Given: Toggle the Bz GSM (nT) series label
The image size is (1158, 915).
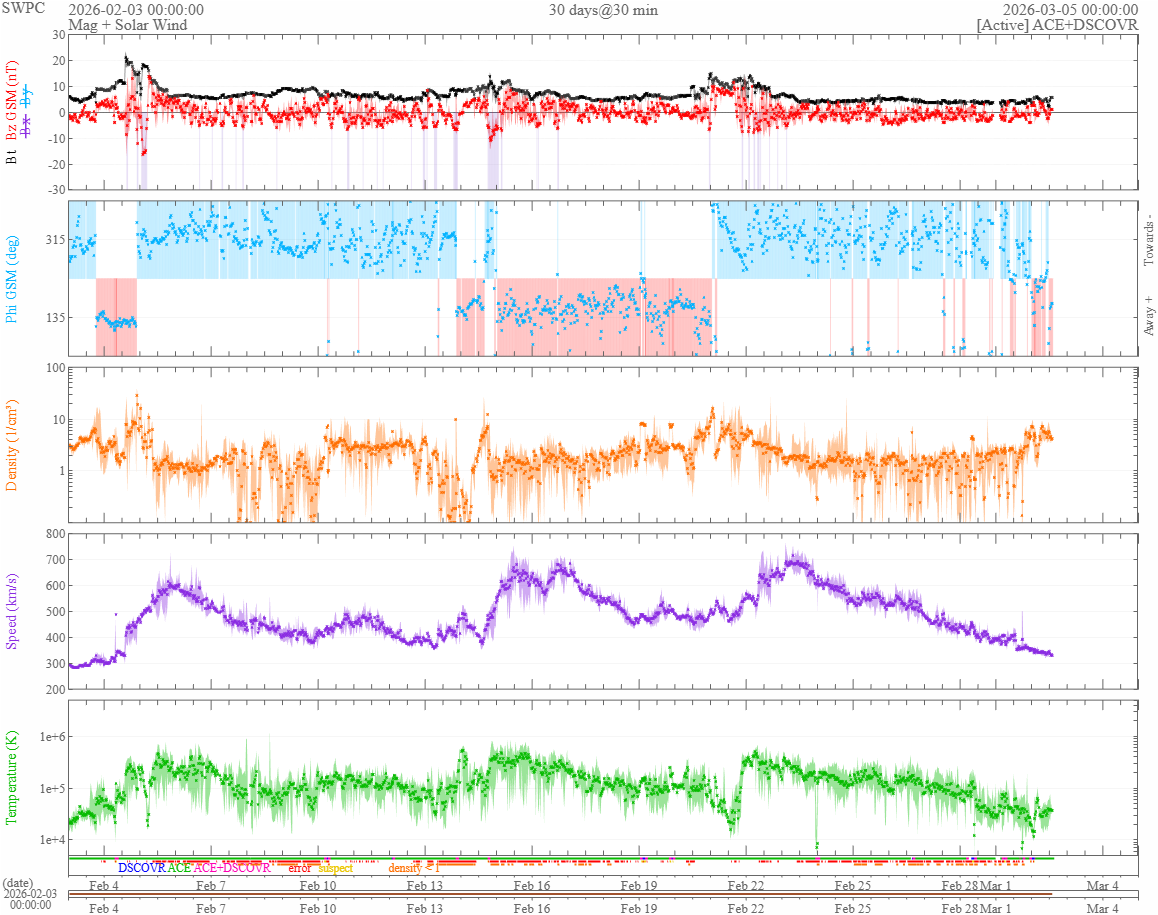Looking at the screenshot, I should [x=11, y=100].
